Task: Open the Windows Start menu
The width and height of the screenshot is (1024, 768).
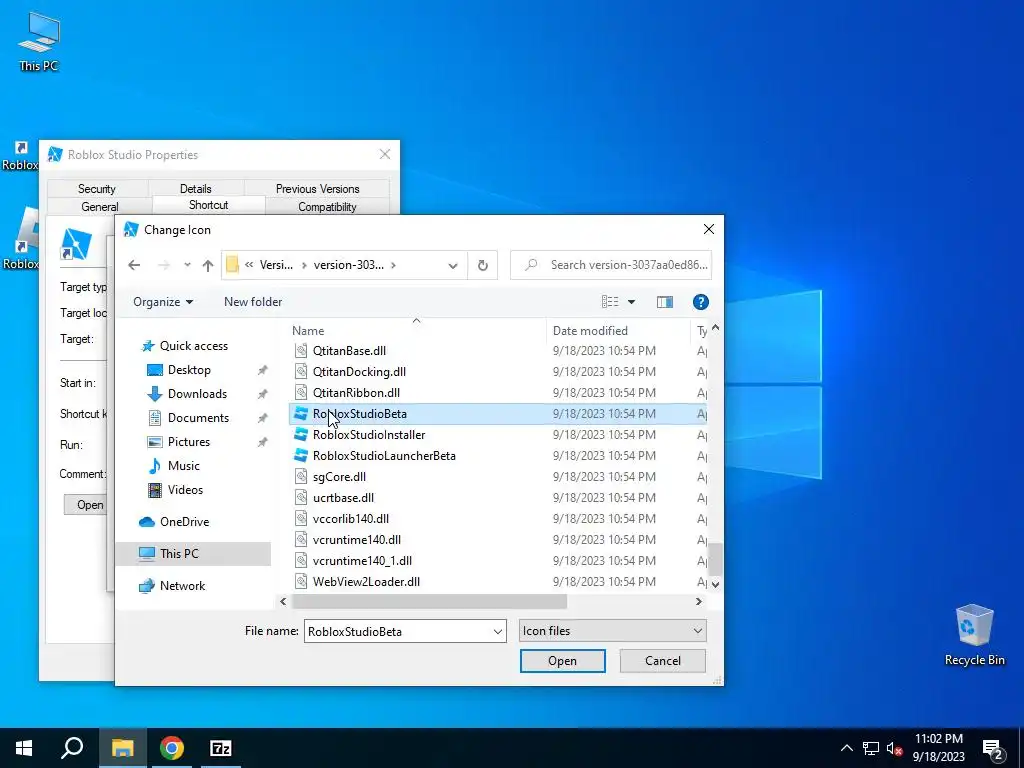Action: point(24,748)
